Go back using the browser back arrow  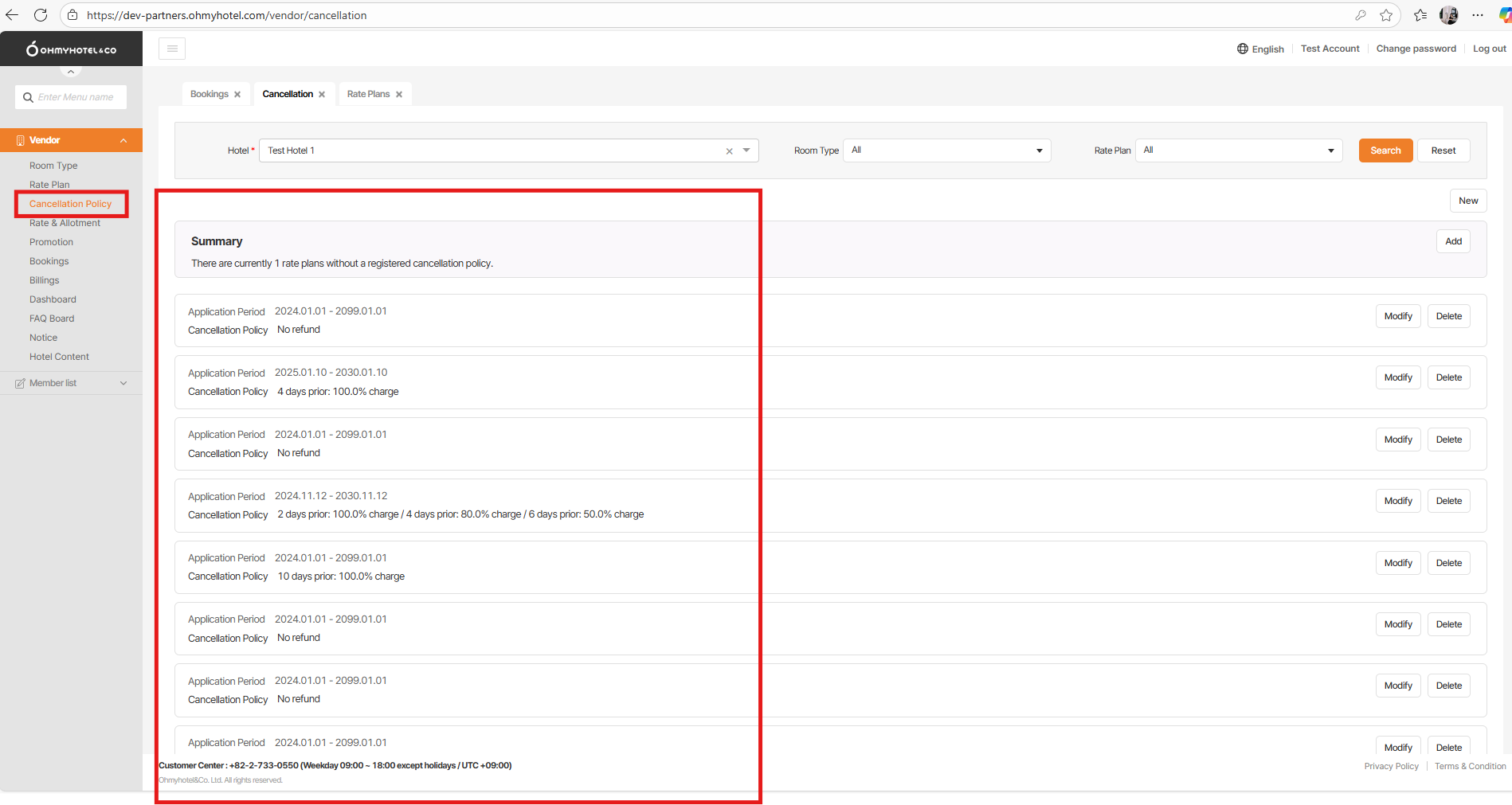[x=12, y=15]
